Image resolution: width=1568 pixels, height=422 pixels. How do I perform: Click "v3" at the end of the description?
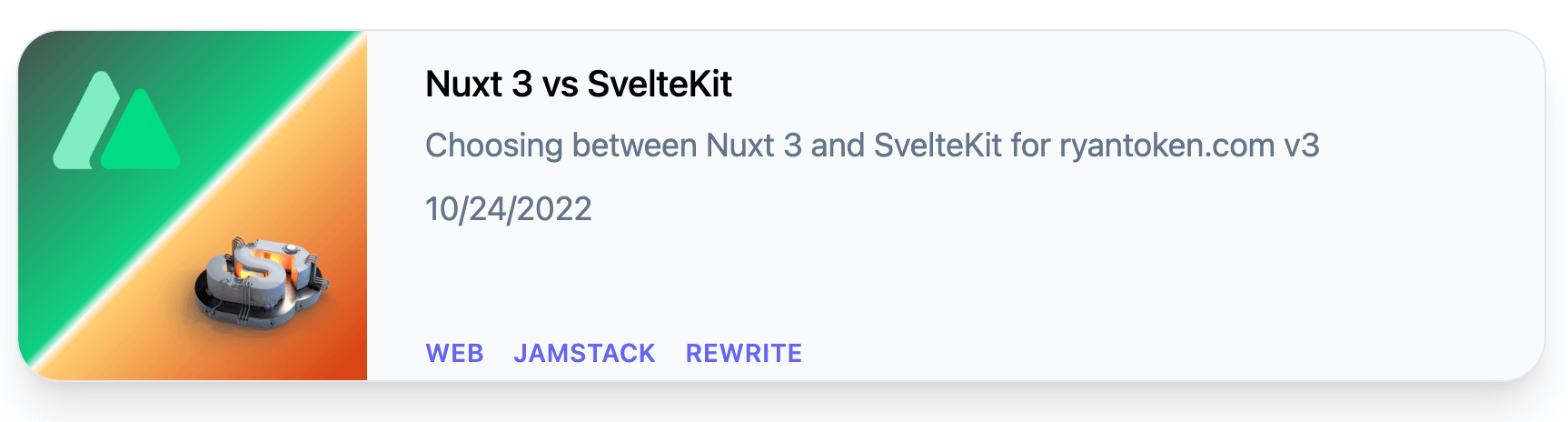coord(1302,146)
